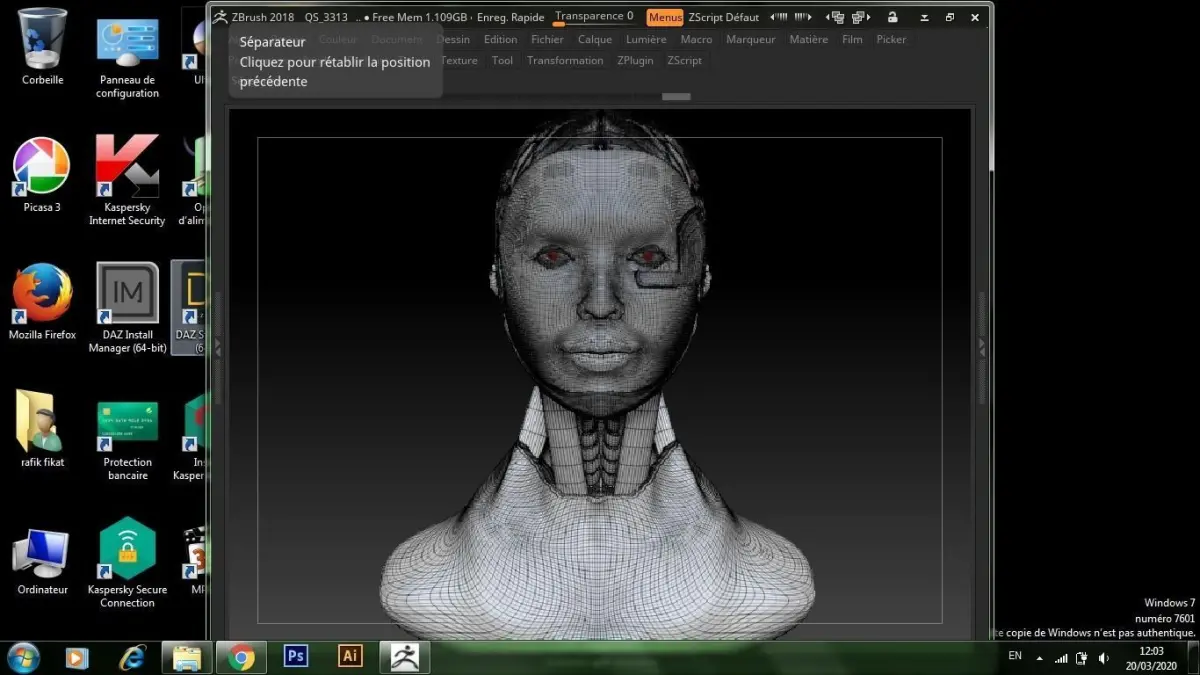Click the network signal tray icon

click(1061, 658)
